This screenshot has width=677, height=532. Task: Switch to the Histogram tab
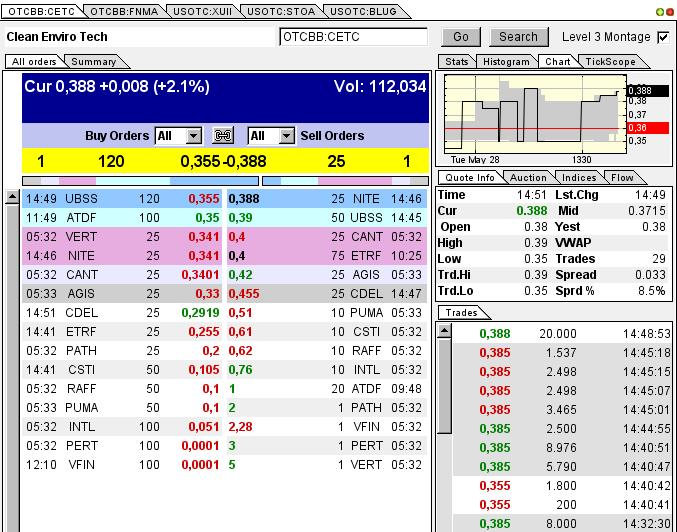click(x=506, y=62)
